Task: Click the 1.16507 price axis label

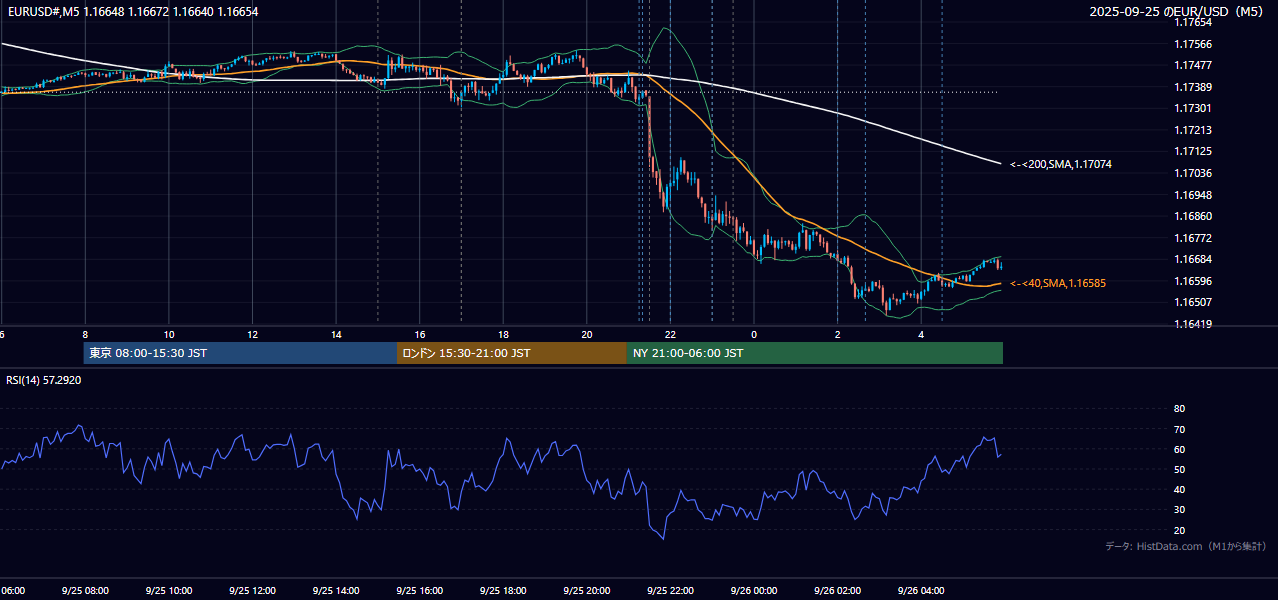Action: [1194, 302]
